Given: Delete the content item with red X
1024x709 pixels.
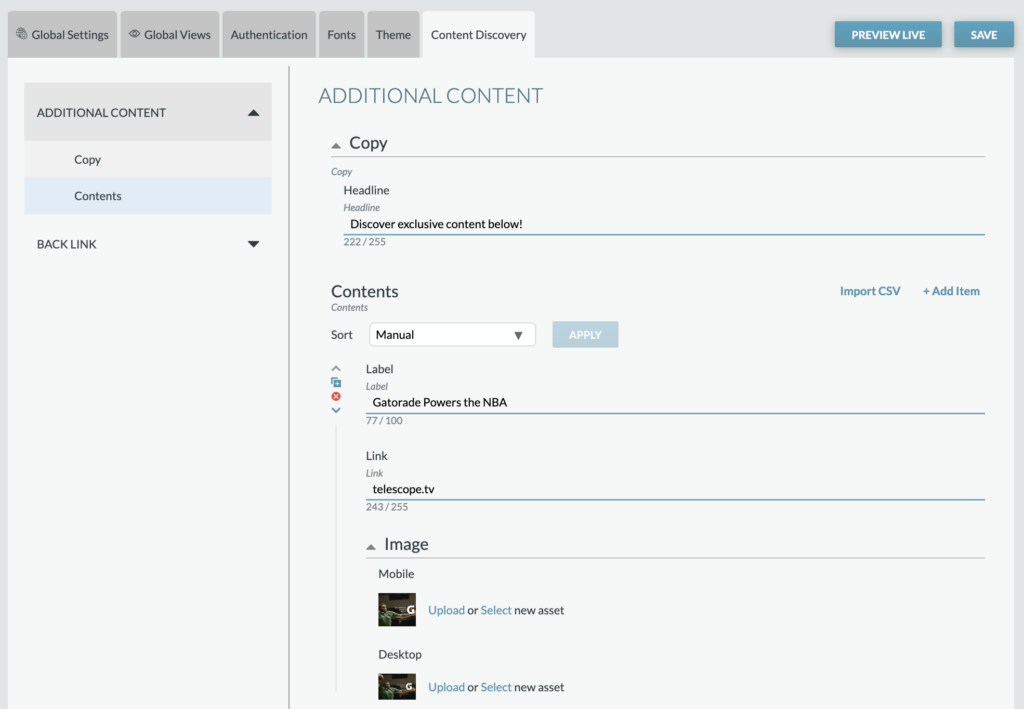Looking at the screenshot, I should [x=336, y=396].
